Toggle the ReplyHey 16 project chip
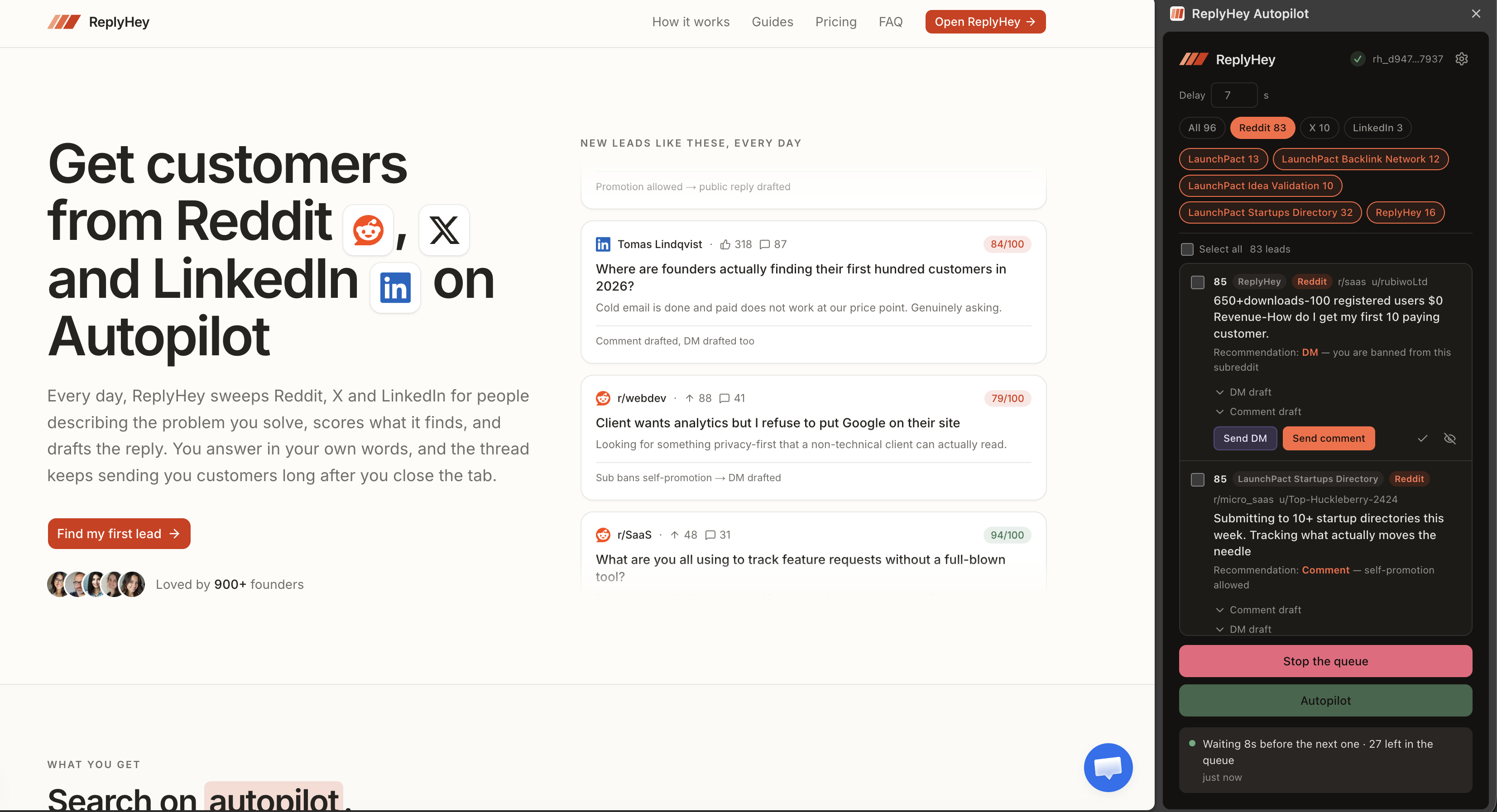The height and width of the screenshot is (812, 1497). [1405, 213]
